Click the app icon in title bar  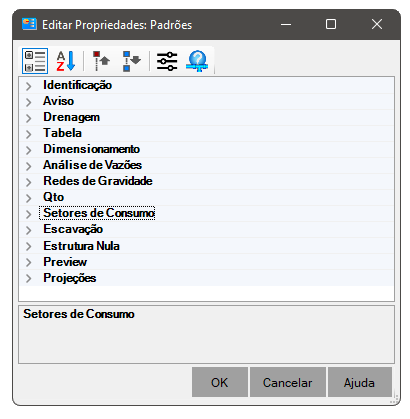[29, 24]
